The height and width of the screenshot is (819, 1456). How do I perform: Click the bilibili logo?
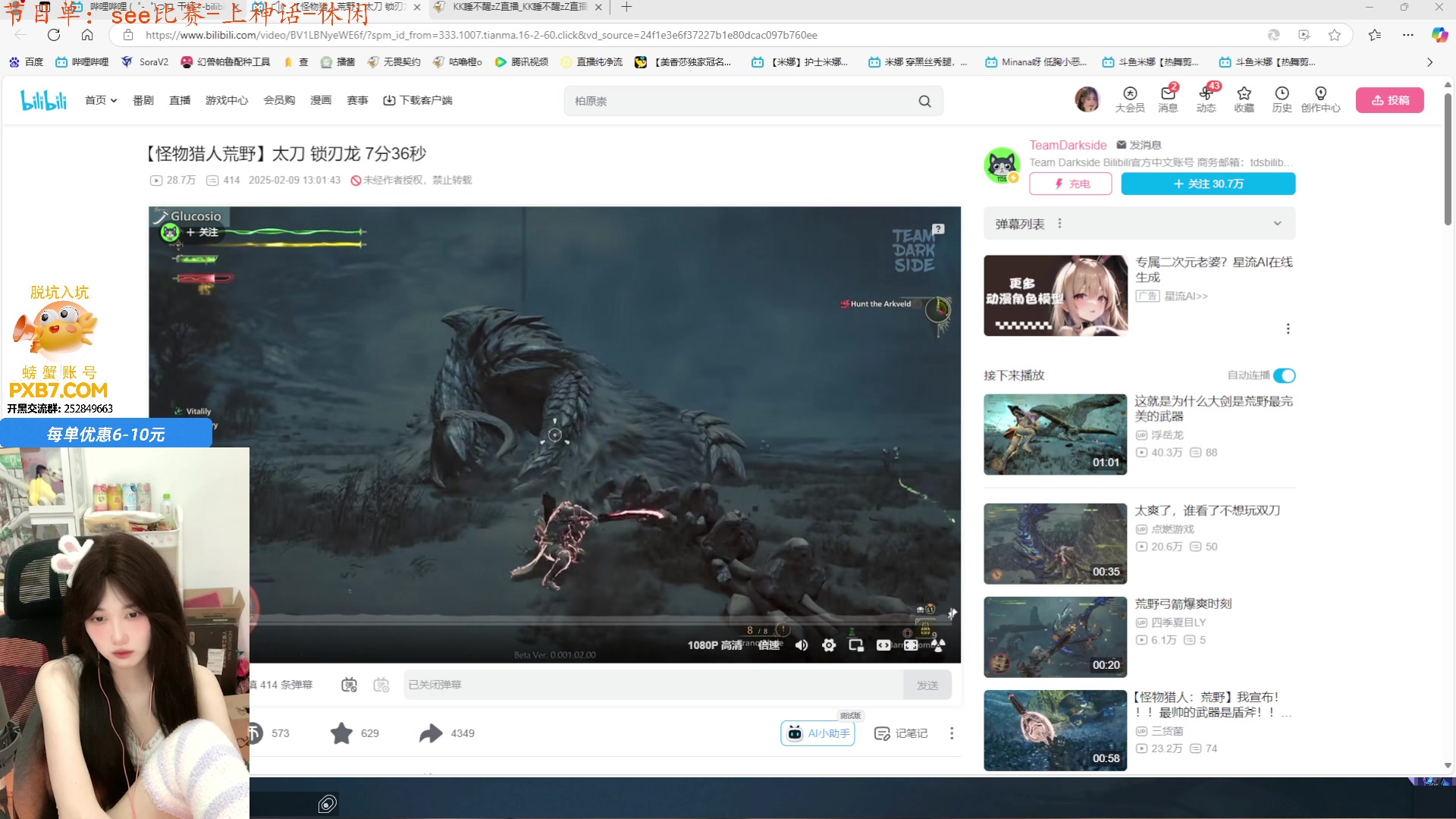click(x=44, y=100)
